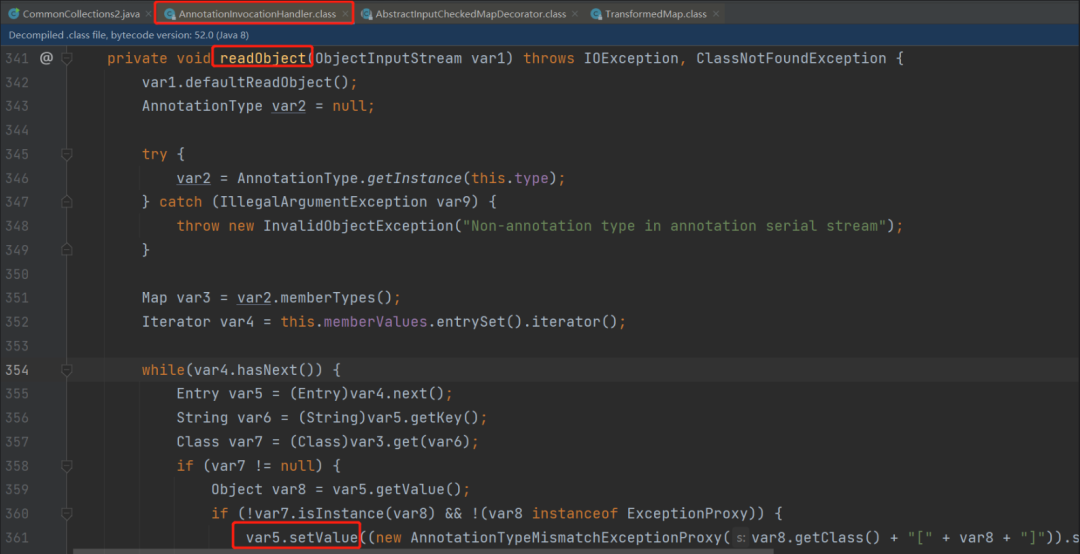
Task: Click line number 343 in the gutter
Action: pos(17,106)
